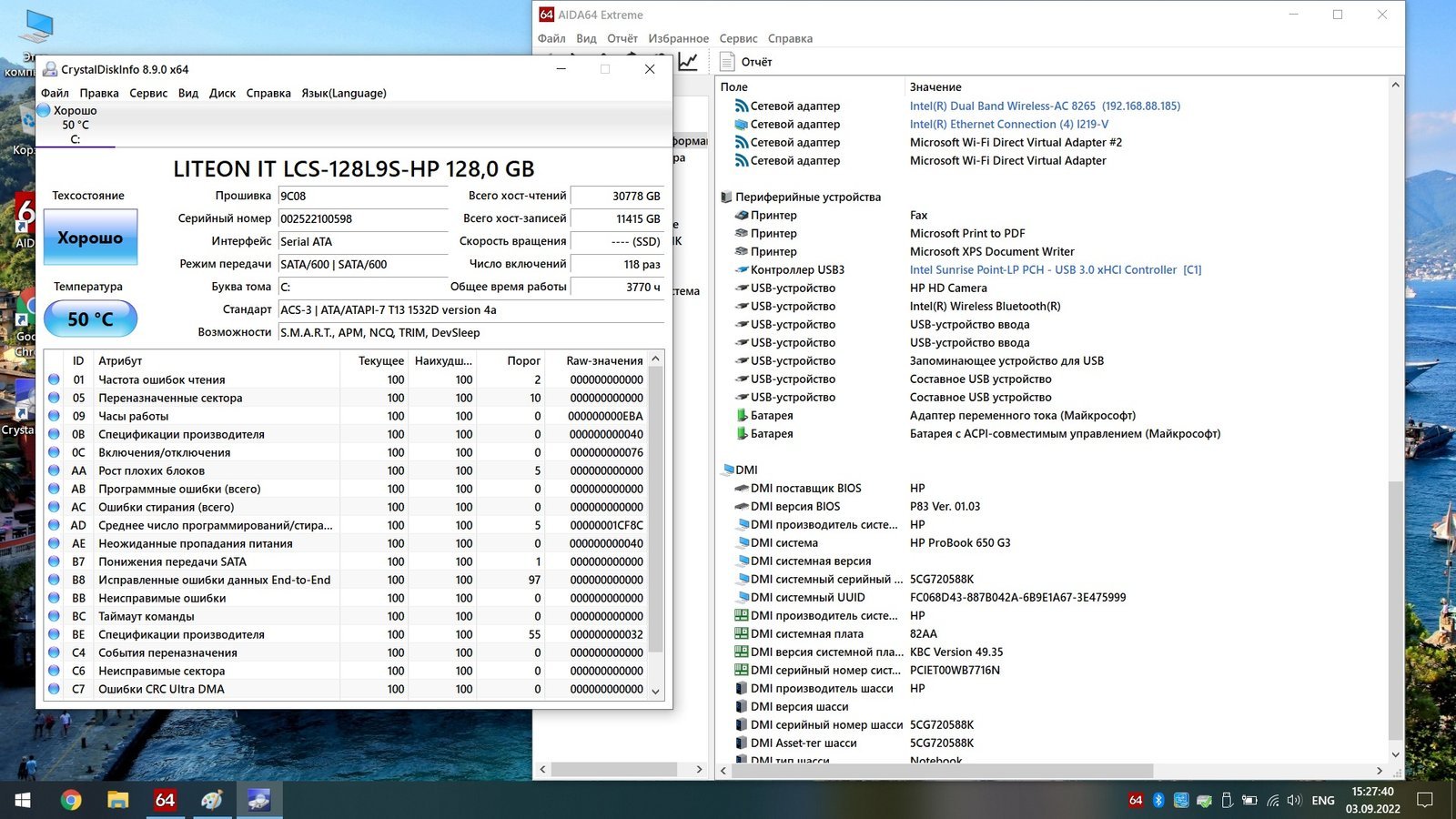Click AIDA64 red tray icon
This screenshot has width=1456, height=819.
pos(1136,800)
